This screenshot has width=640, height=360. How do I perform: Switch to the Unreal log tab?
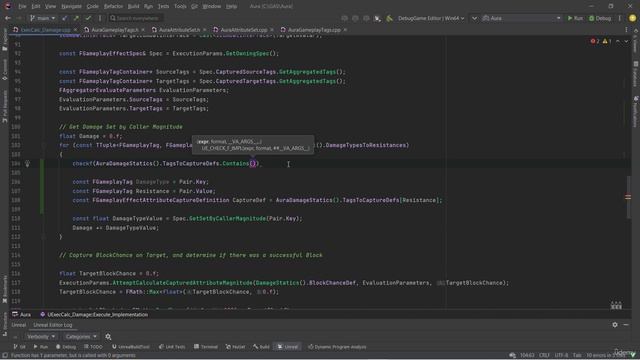click(x=18, y=325)
